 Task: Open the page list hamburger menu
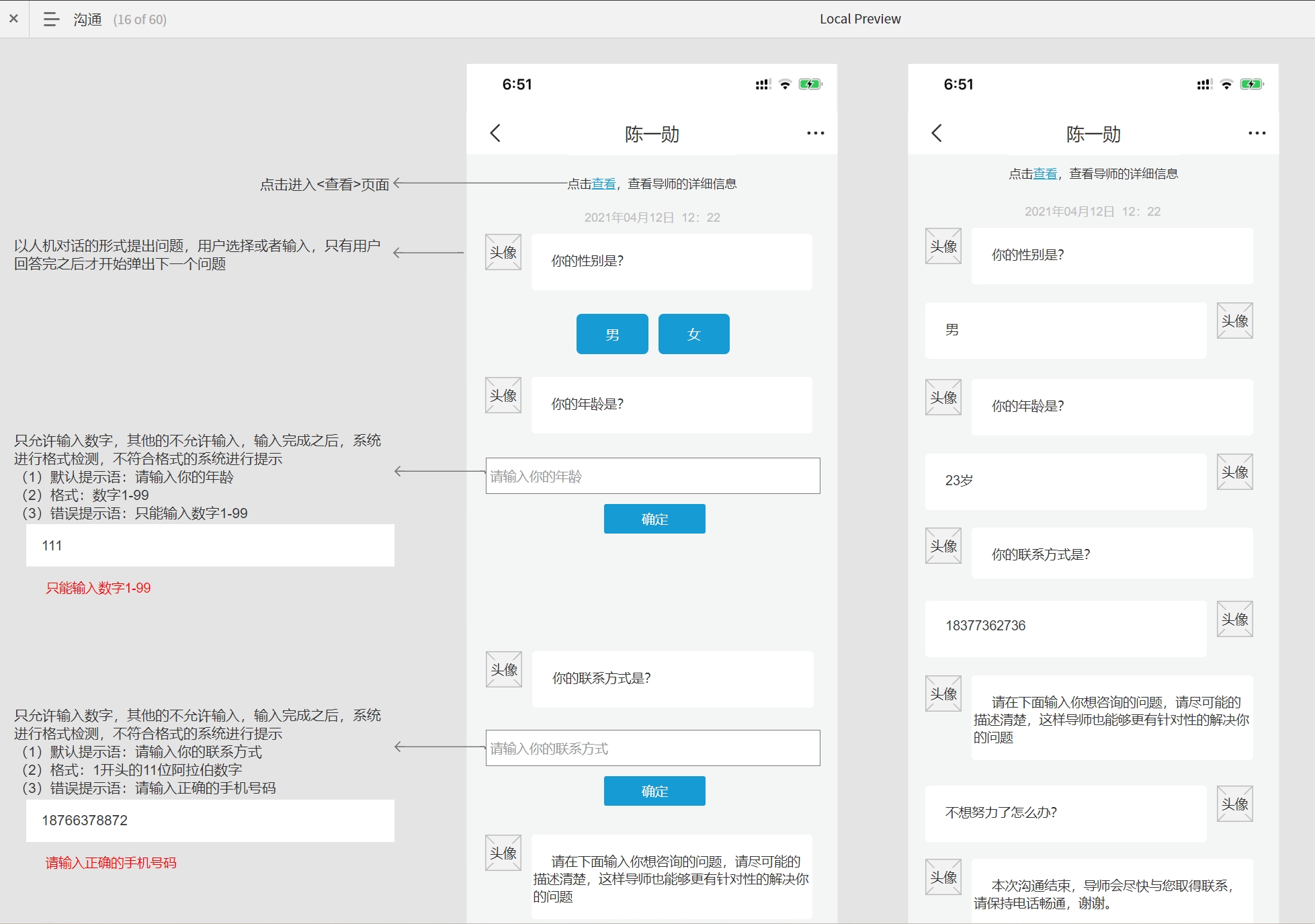point(51,19)
